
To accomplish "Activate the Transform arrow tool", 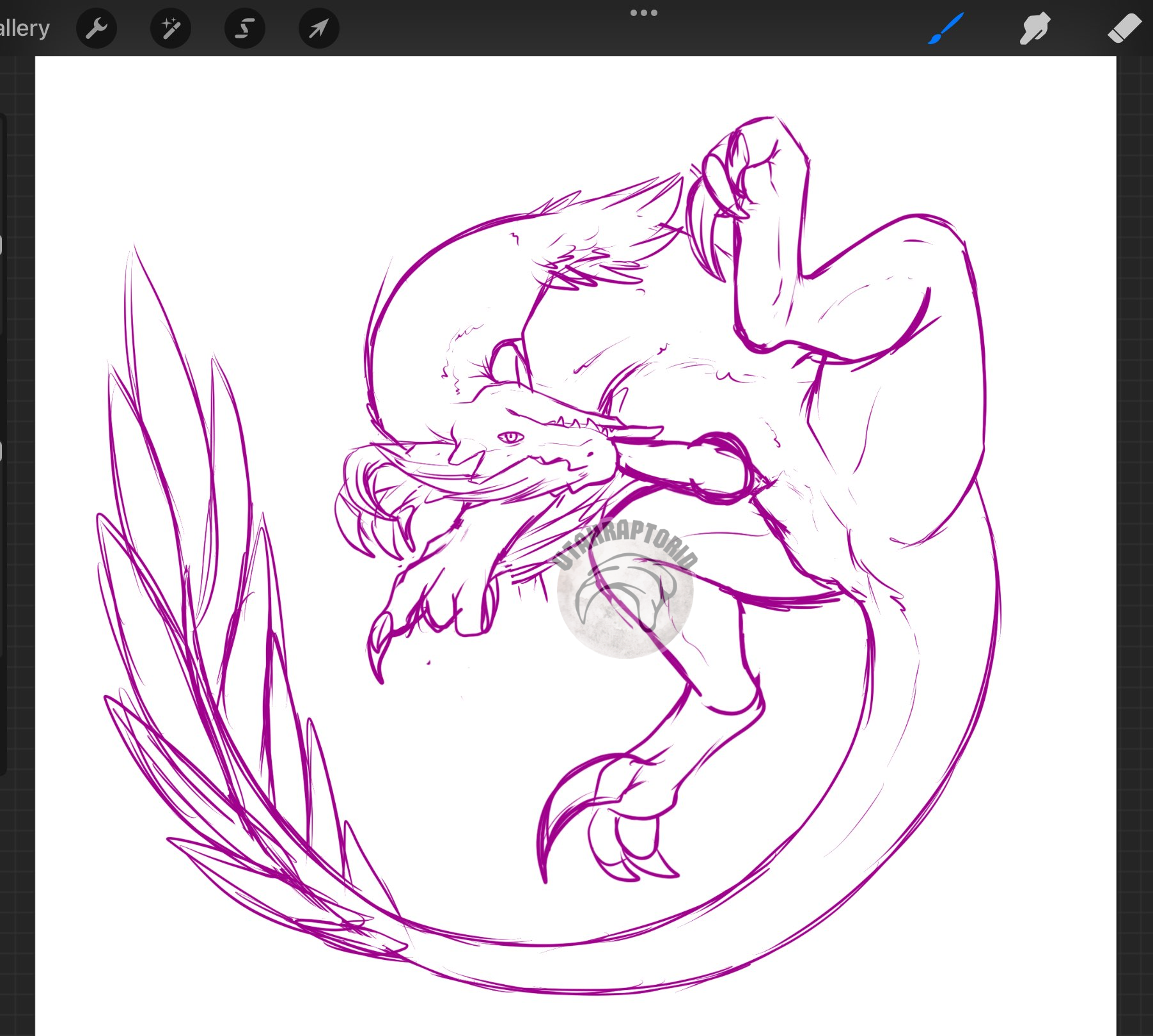I will (319, 28).
